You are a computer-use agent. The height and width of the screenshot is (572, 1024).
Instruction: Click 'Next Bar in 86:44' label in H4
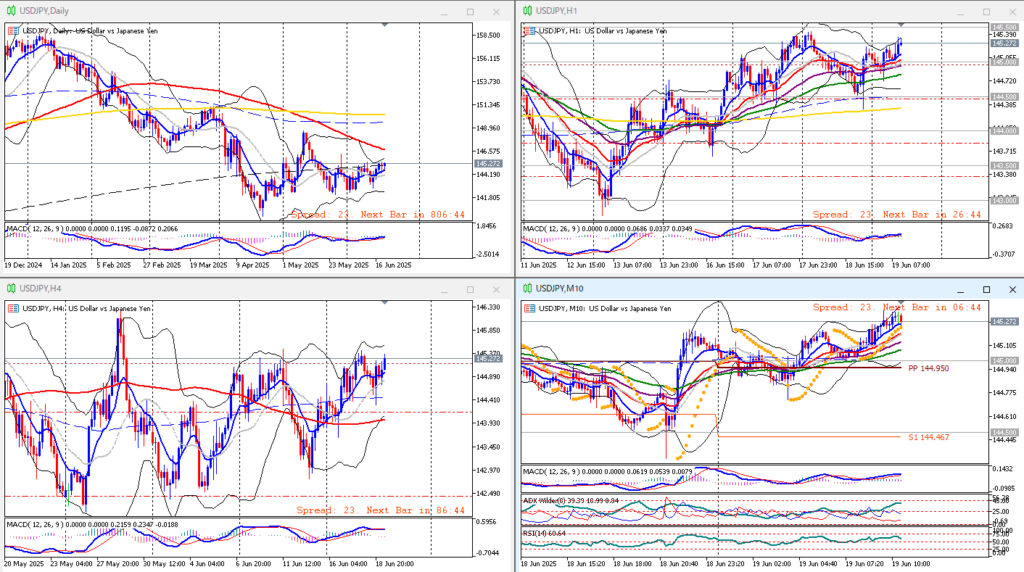coord(415,510)
